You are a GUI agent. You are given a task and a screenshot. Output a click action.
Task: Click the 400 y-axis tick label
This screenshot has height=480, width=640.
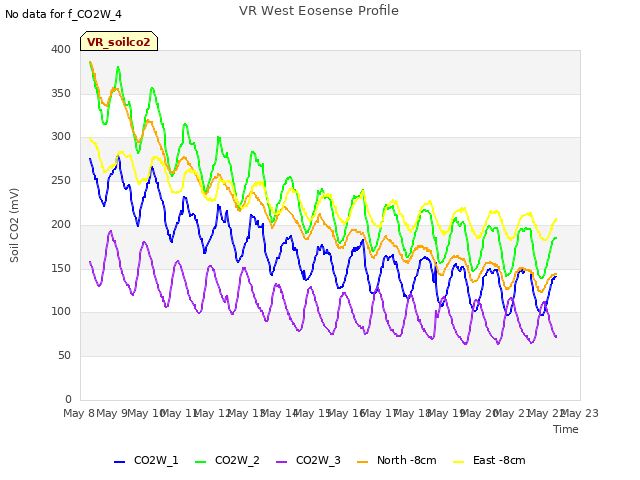(x=61, y=49)
